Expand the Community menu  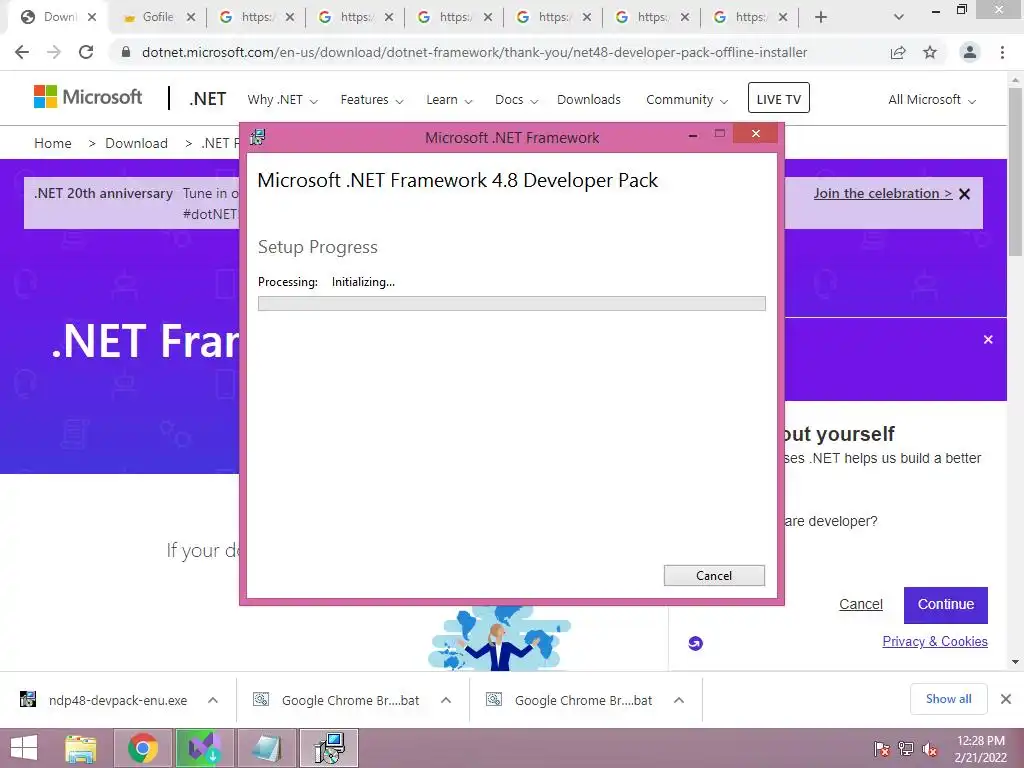pos(686,100)
